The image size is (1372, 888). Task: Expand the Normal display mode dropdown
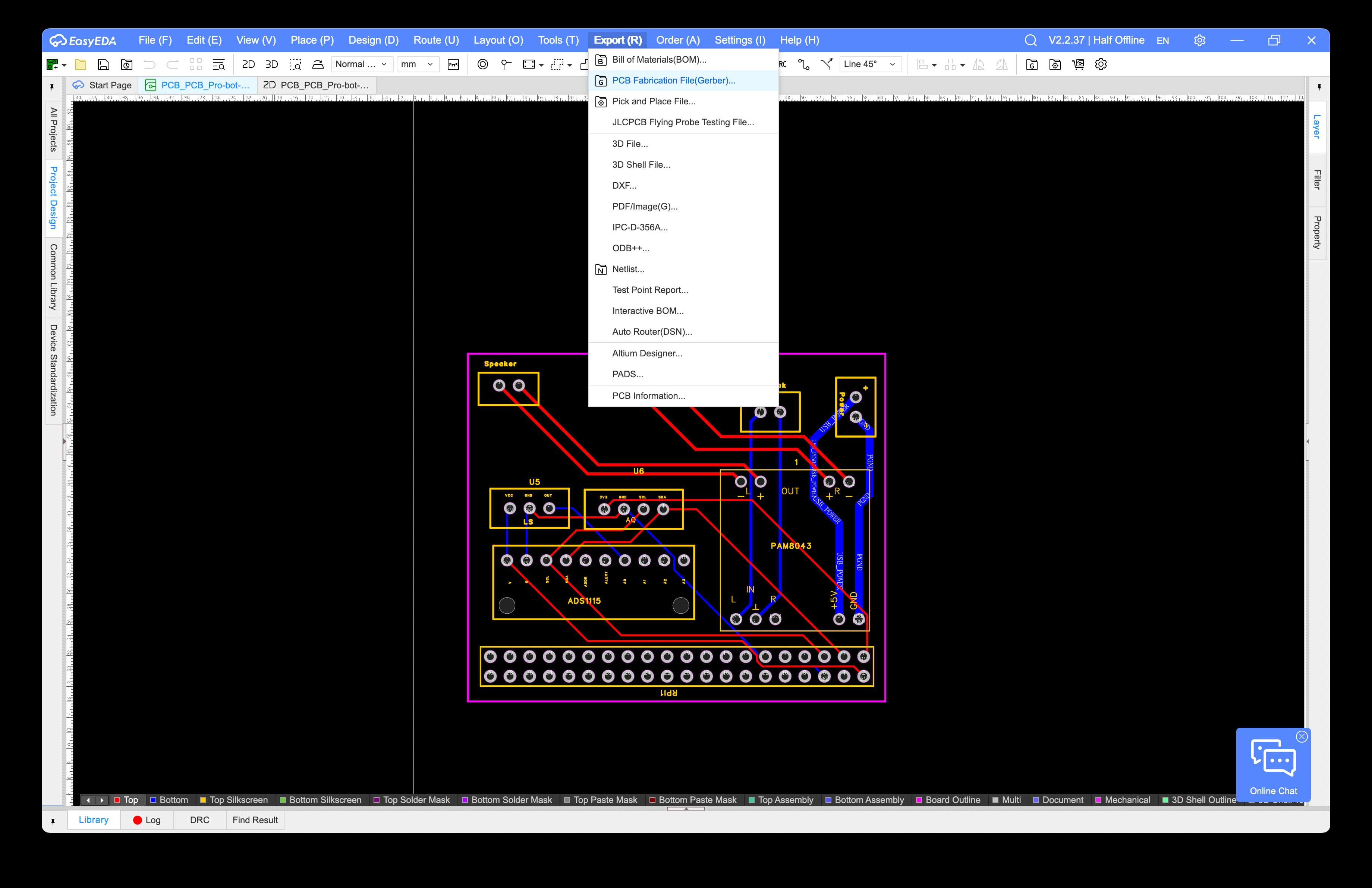361,64
